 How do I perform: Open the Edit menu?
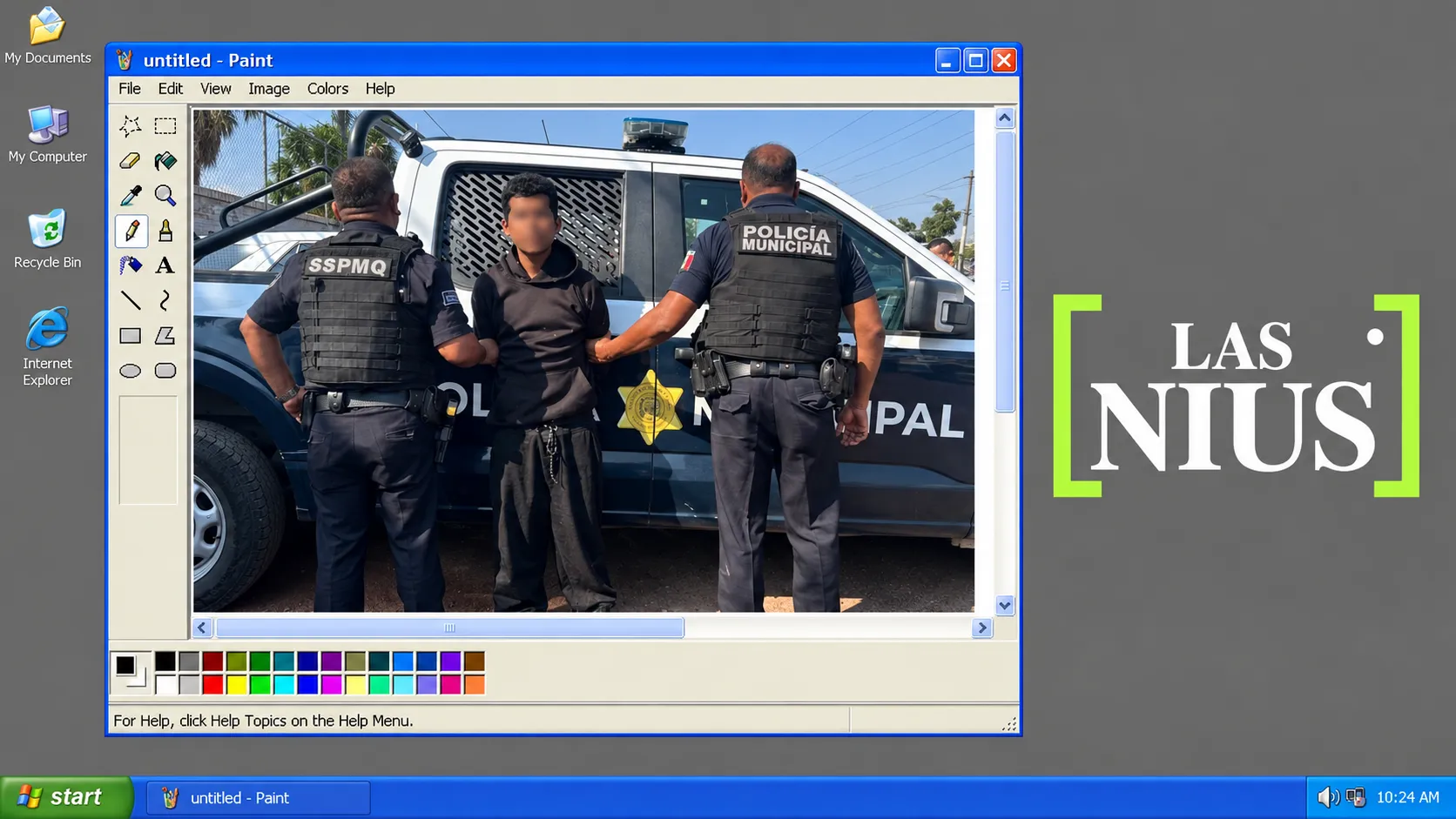171,89
